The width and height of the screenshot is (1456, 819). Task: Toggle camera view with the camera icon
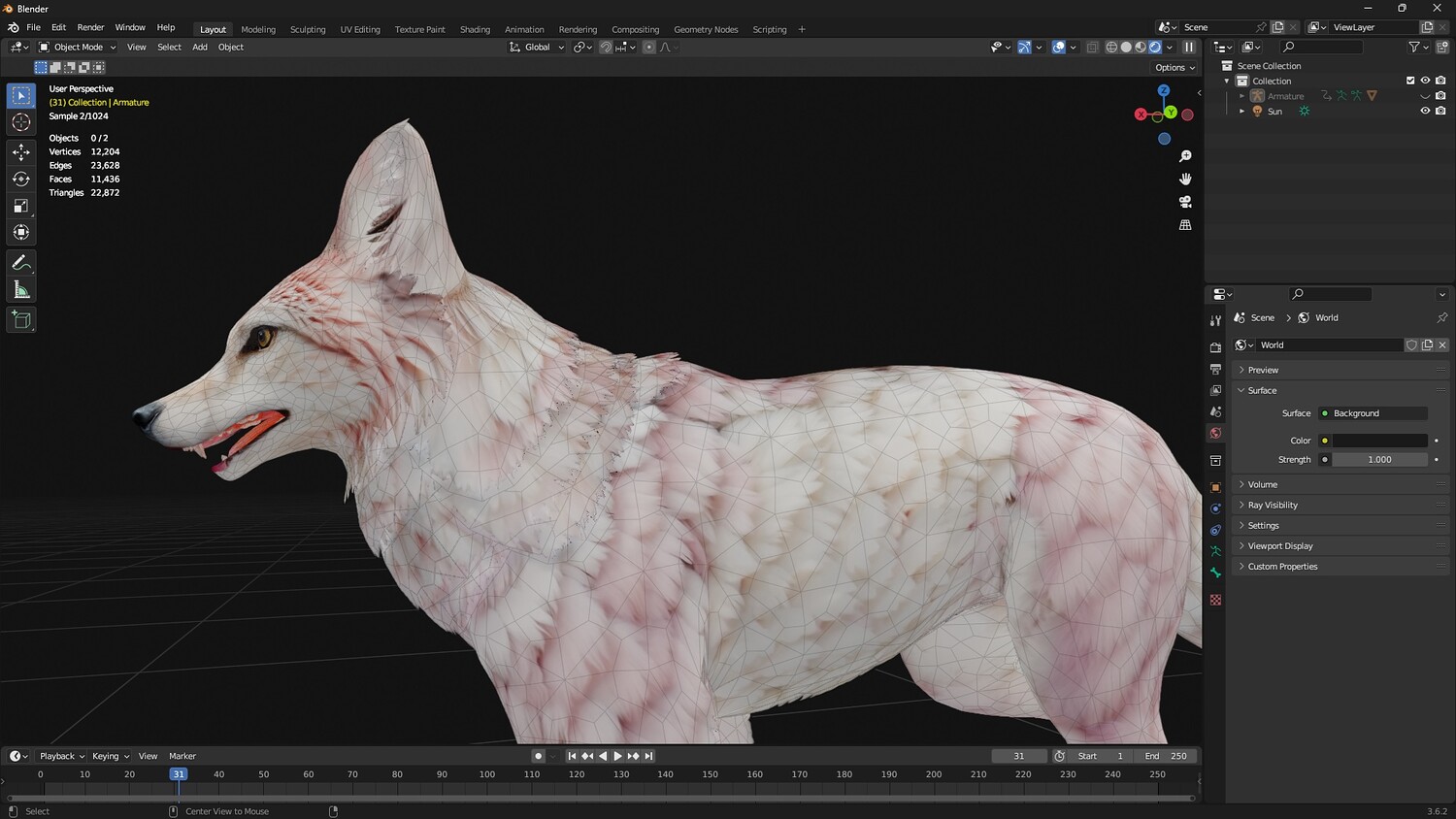(1185, 202)
